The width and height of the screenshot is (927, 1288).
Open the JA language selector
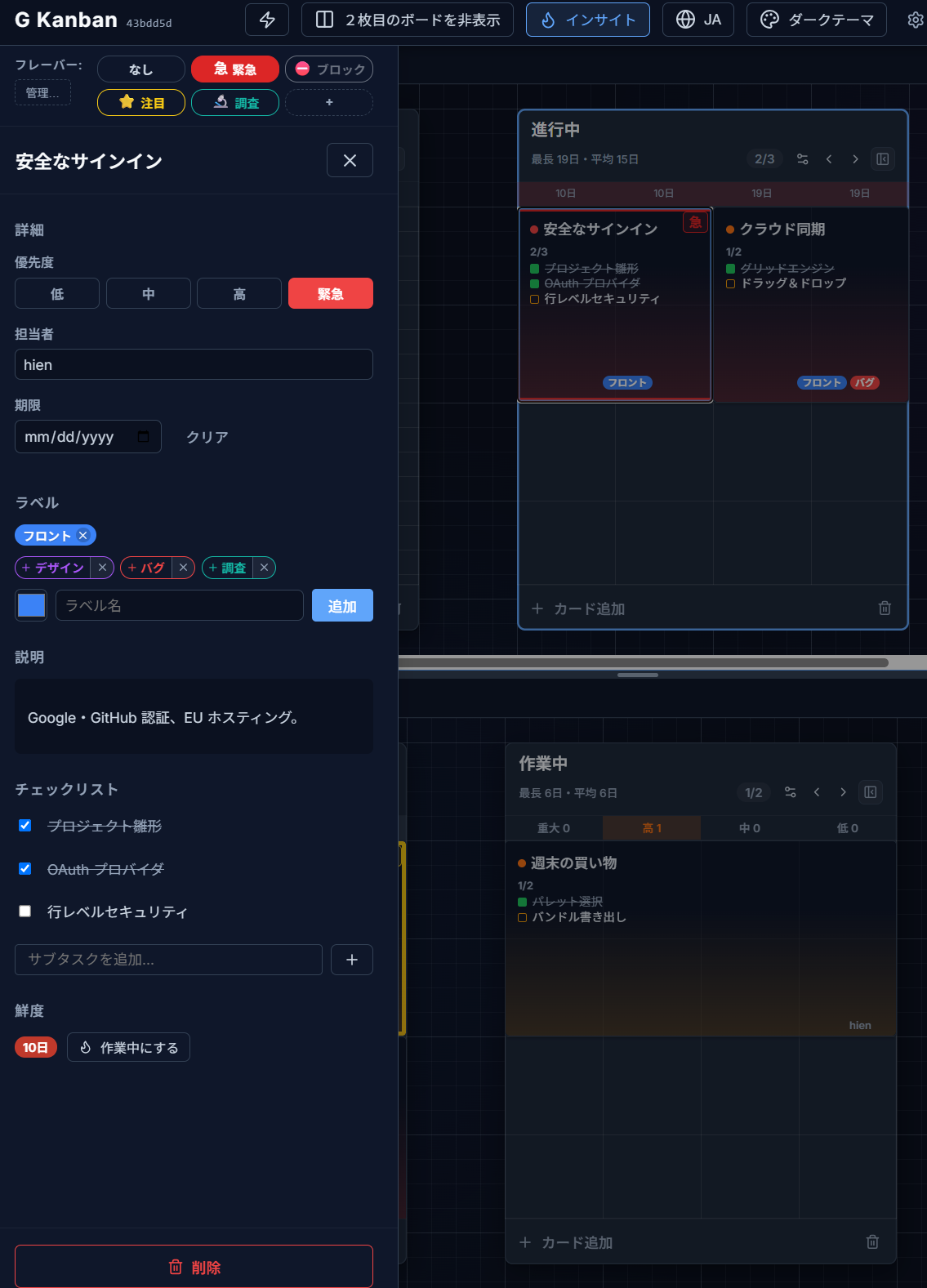[698, 20]
